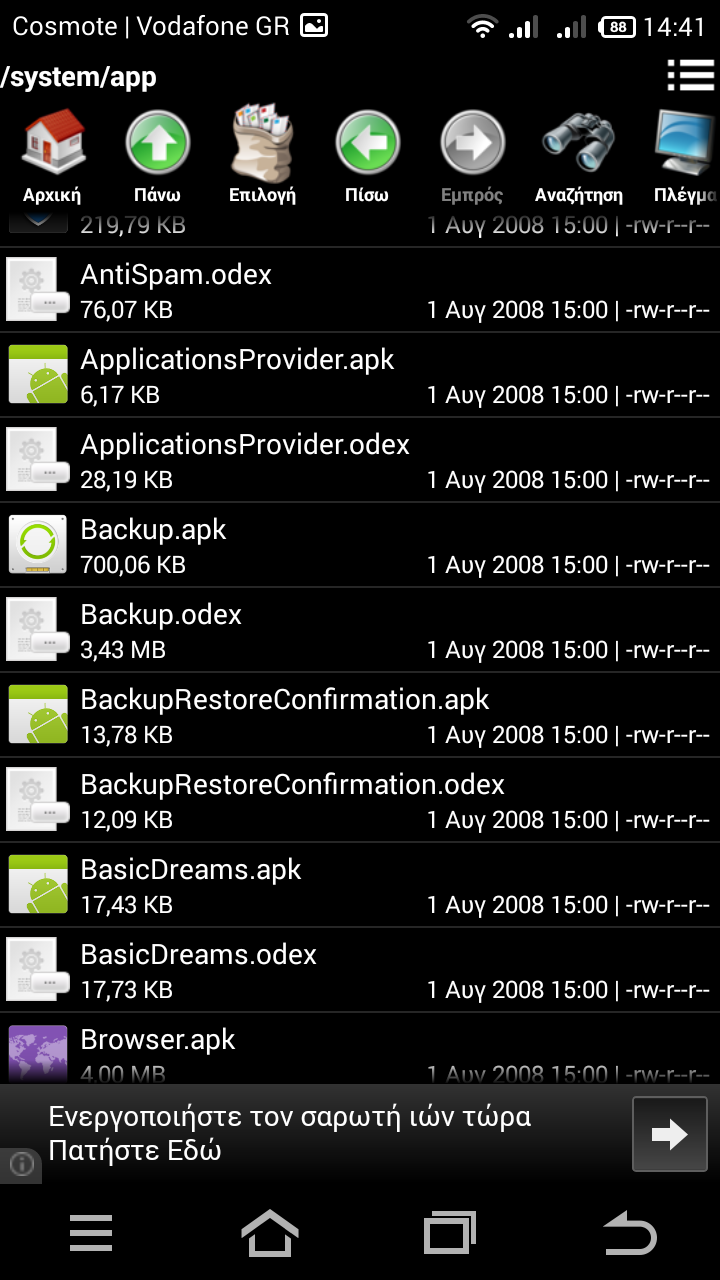Select the ApplicationsProvider.apk file name
The height and width of the screenshot is (1280, 720).
point(238,360)
